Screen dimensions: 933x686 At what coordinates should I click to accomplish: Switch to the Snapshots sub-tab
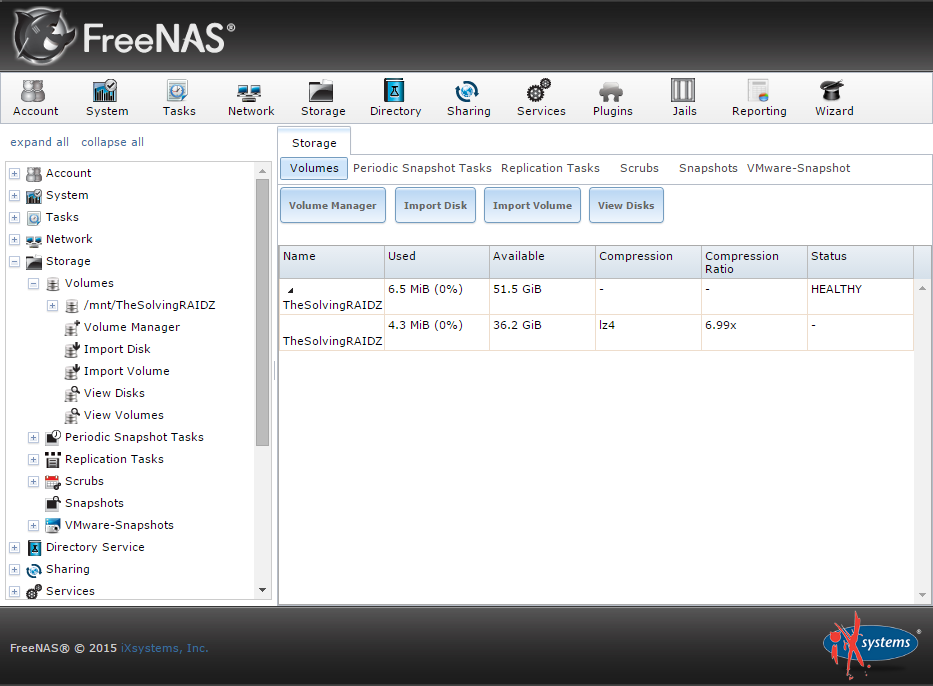coord(708,168)
